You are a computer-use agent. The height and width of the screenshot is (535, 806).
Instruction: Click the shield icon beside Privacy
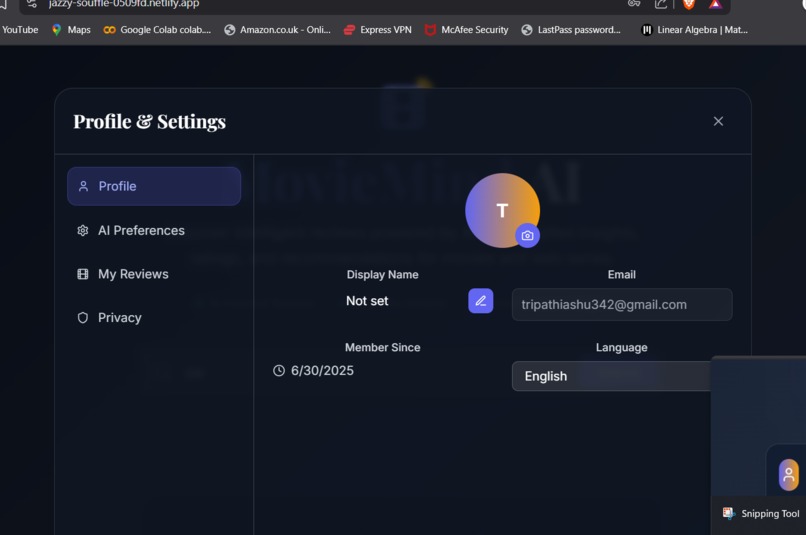(83, 318)
